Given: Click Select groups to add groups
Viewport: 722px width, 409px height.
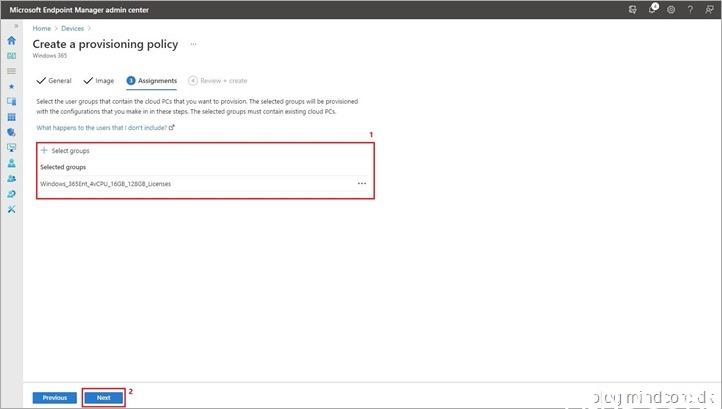Looking at the screenshot, I should pyautogui.click(x=69, y=150).
